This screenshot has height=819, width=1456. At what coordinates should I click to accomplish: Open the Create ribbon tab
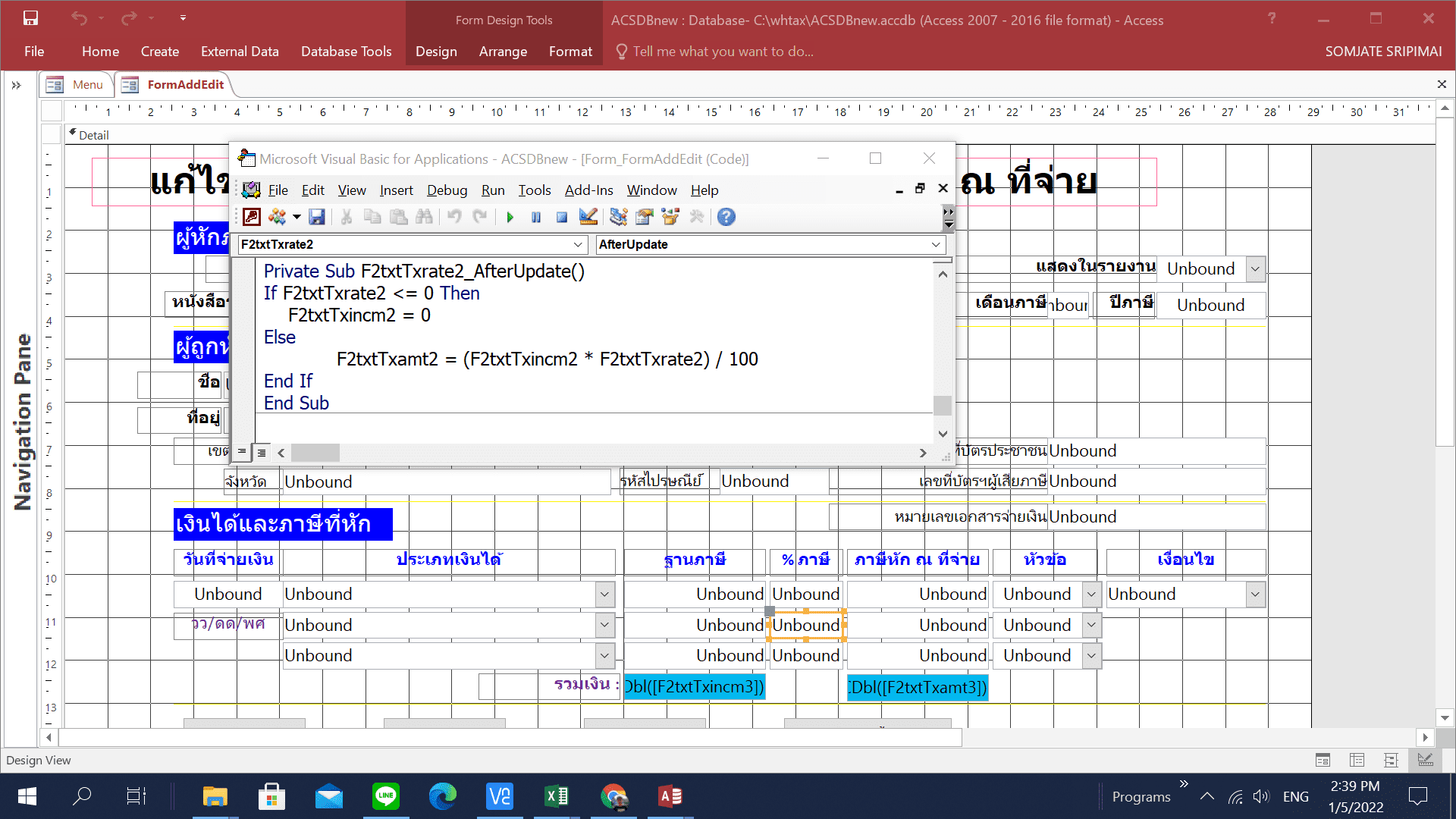pos(160,52)
